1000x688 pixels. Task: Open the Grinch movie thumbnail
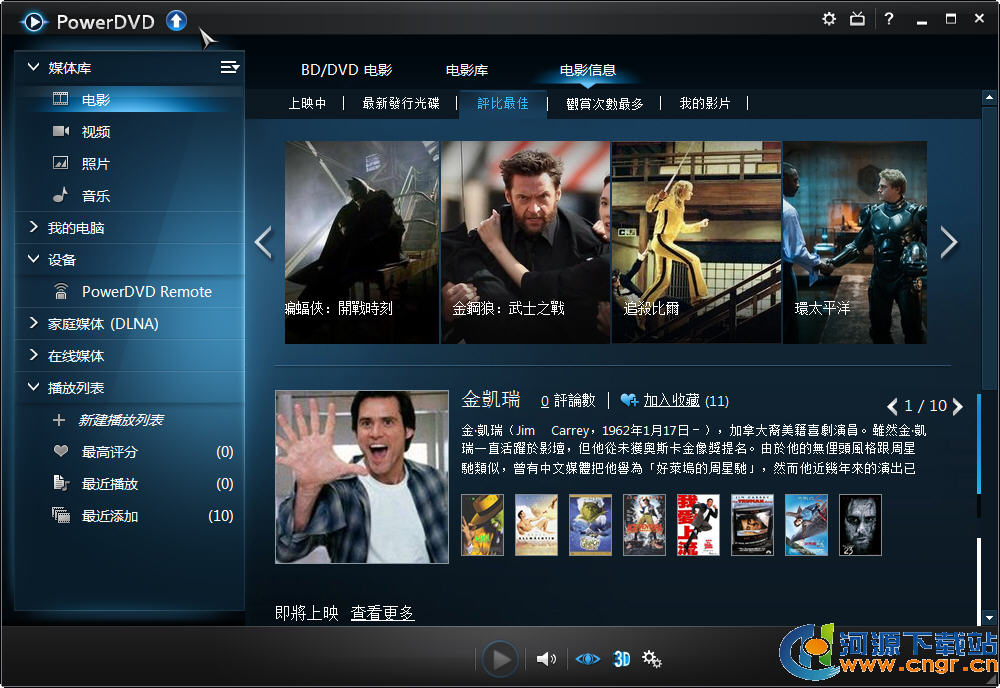(591, 525)
